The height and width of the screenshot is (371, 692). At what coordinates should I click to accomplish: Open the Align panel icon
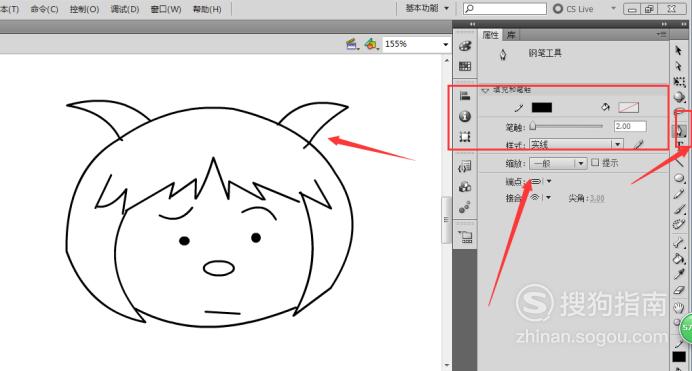point(464,96)
